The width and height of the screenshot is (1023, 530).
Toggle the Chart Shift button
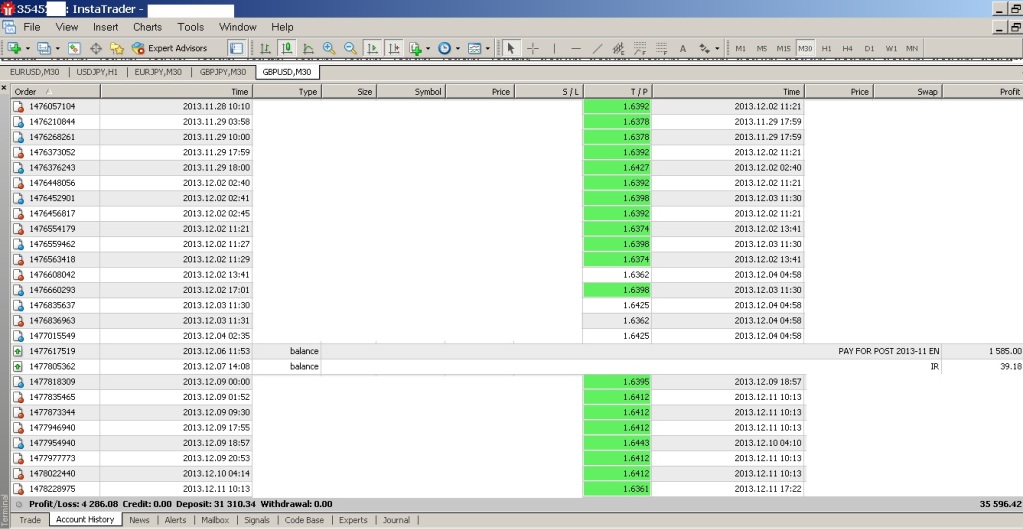click(393, 48)
